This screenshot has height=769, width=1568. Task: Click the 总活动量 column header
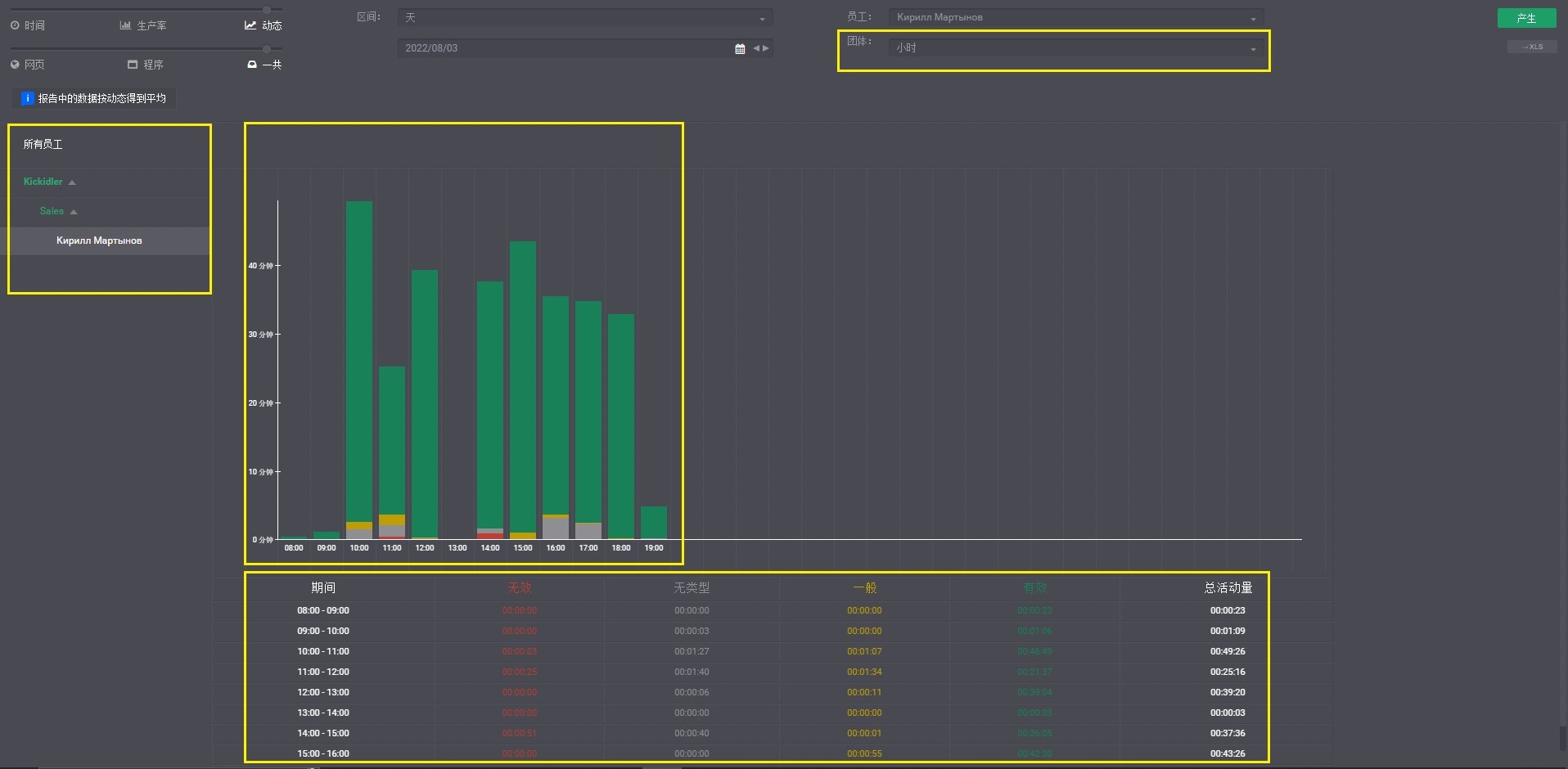(1228, 587)
